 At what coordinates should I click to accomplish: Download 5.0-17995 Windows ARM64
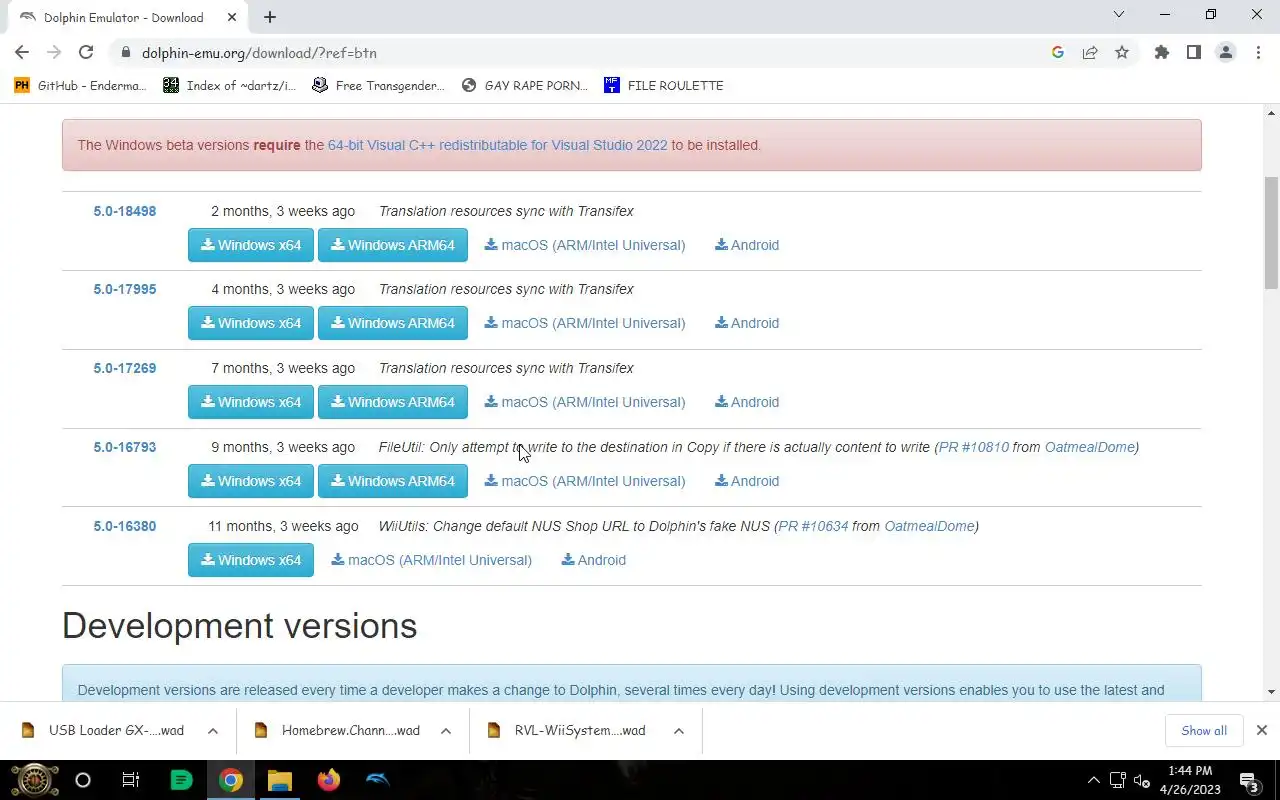pyautogui.click(x=393, y=323)
